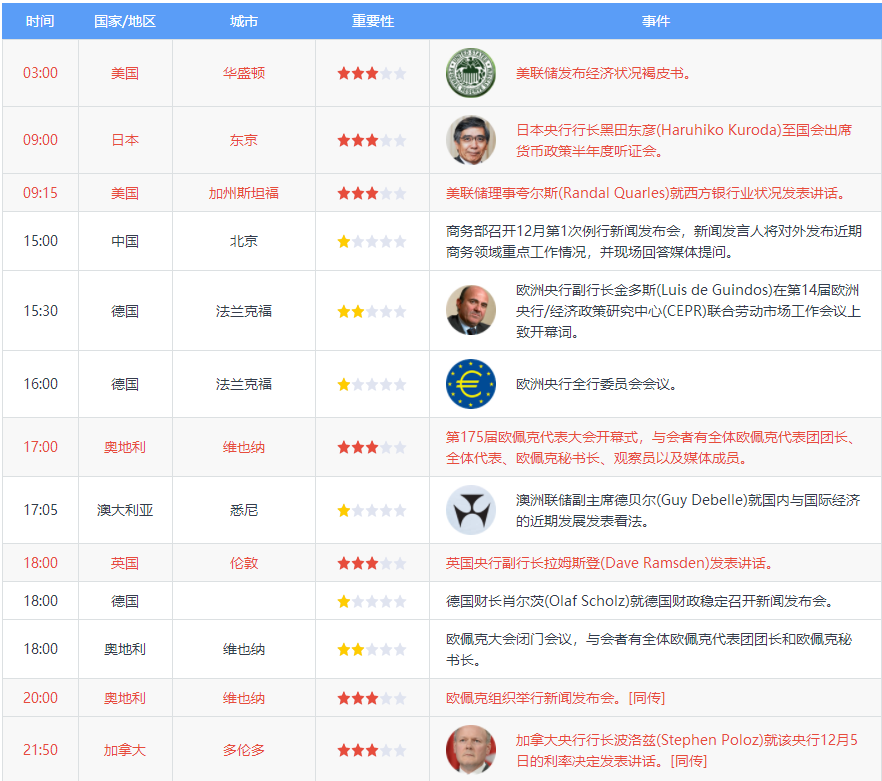The height and width of the screenshot is (781, 882).
Task: Click the European Central Bank euro logo
Action: [x=471, y=384]
